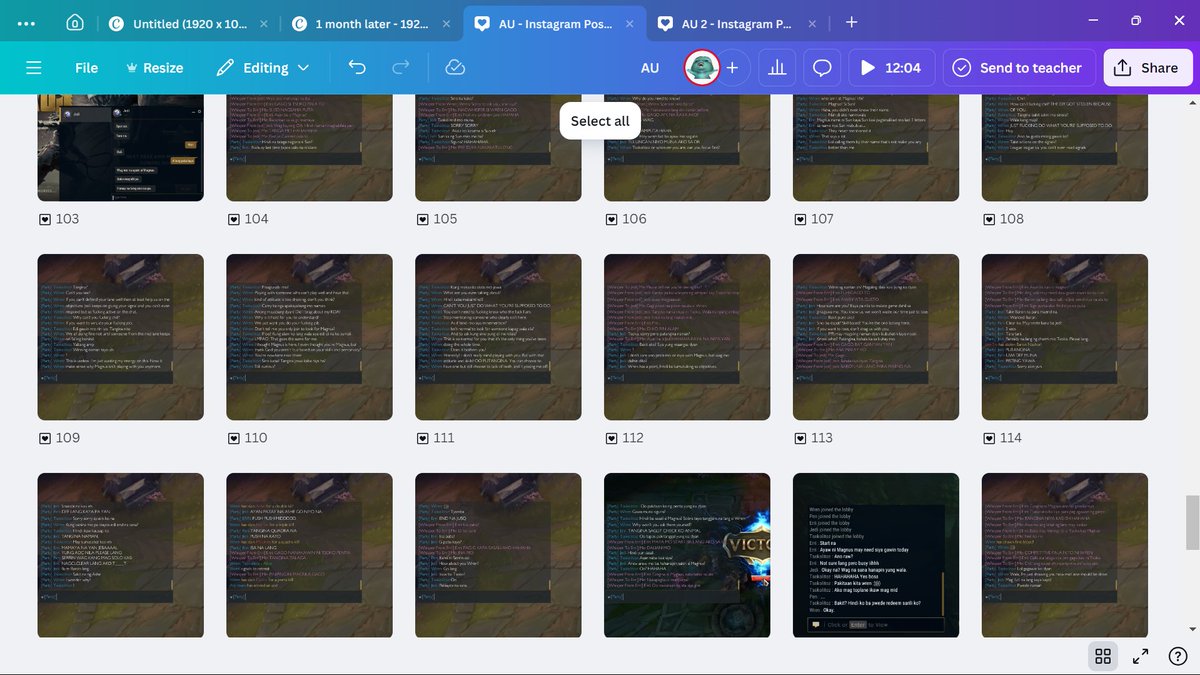Open the comments speech bubble
Screen dimensions: 1200x675
[x=822, y=68]
